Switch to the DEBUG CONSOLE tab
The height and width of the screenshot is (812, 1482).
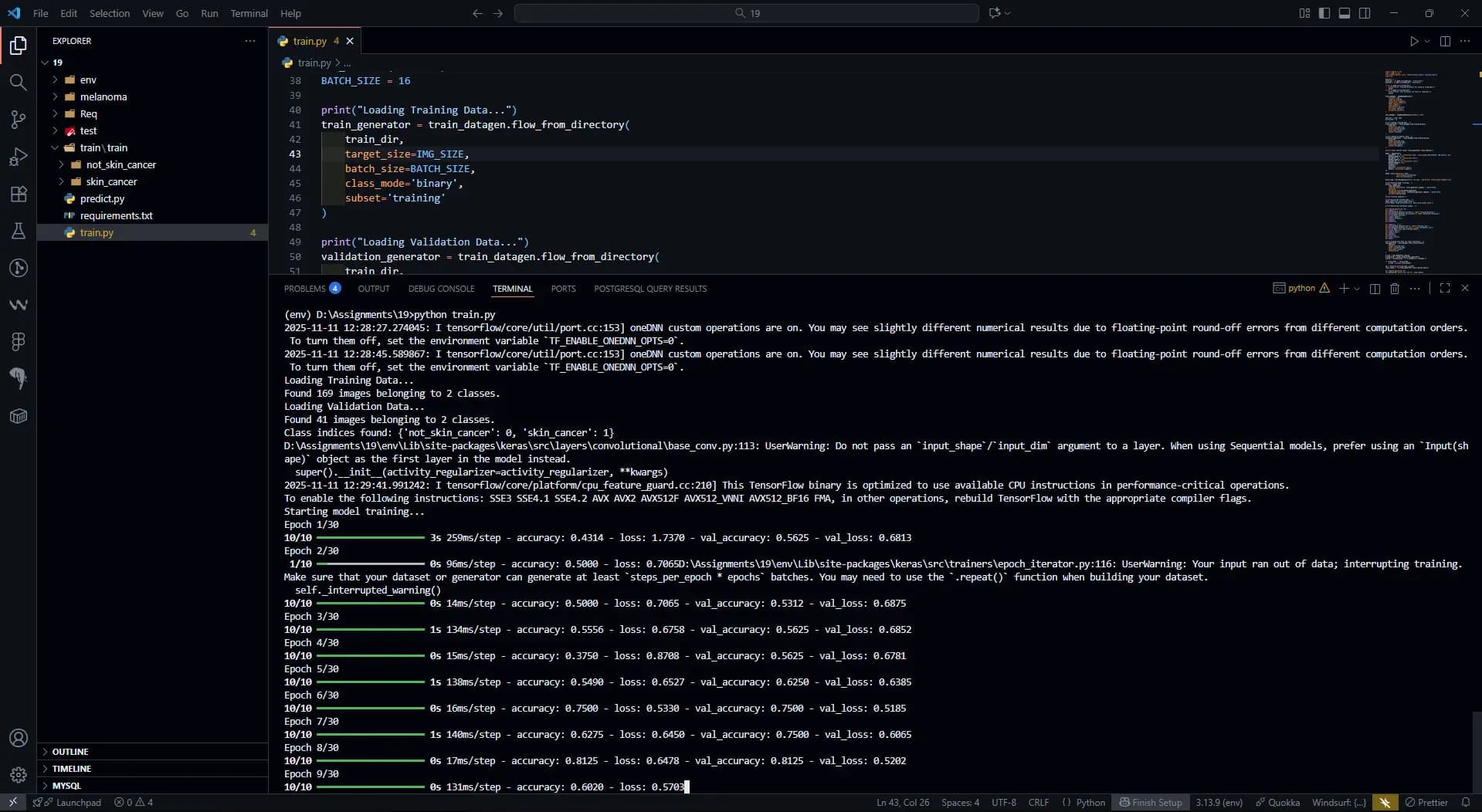pyautogui.click(x=441, y=289)
